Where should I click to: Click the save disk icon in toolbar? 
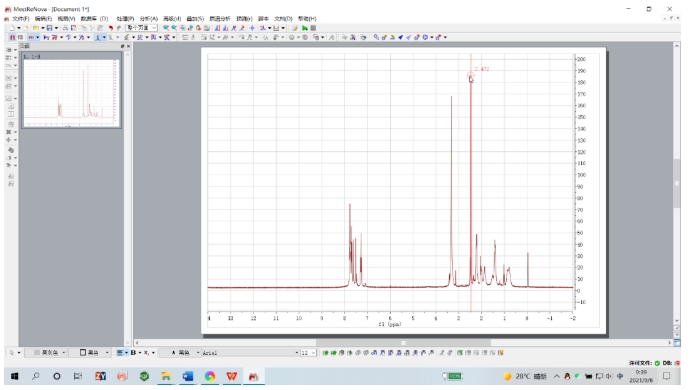tap(50, 28)
